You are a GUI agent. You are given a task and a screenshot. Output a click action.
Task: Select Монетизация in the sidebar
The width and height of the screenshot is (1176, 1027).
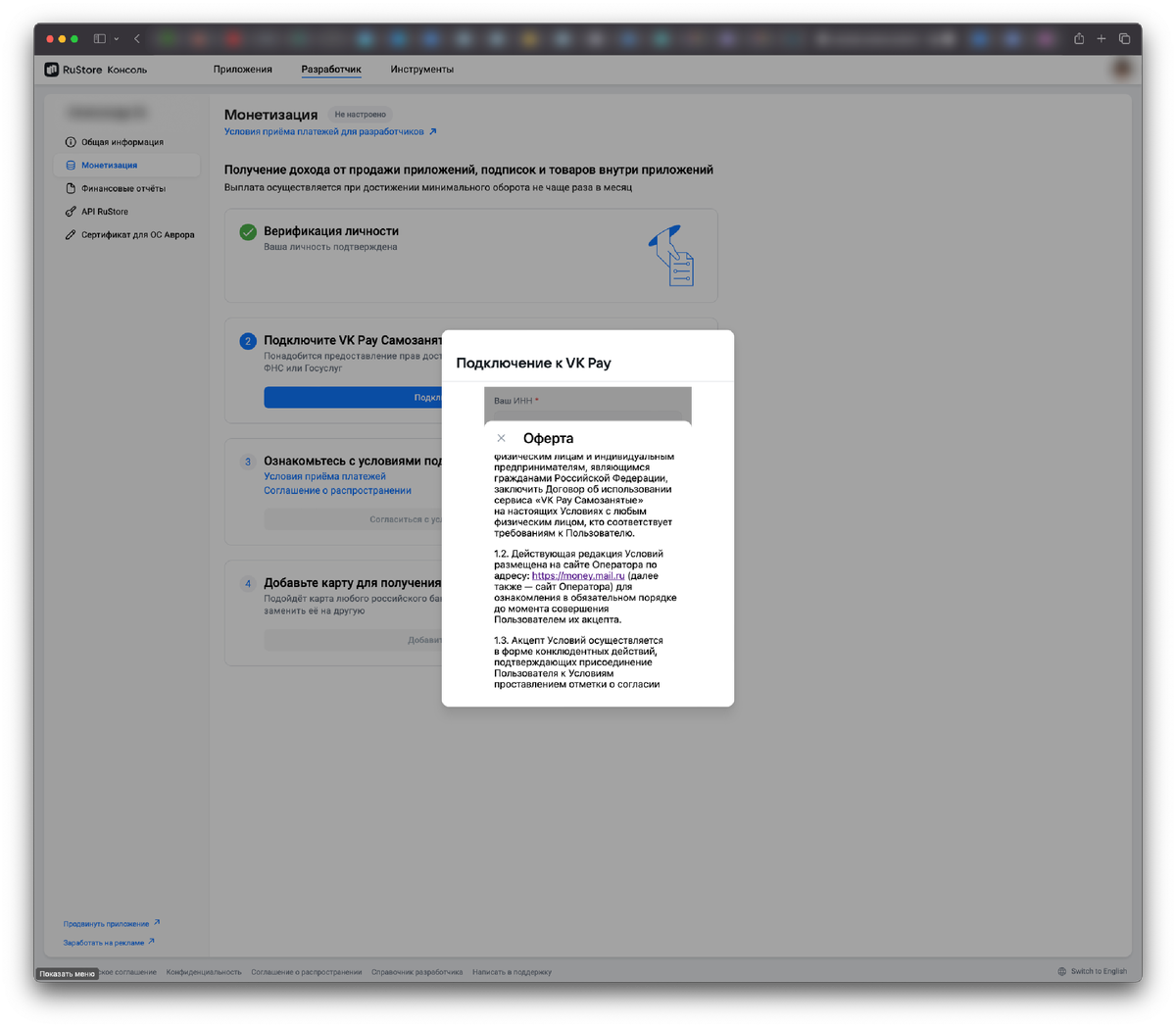click(x=127, y=166)
